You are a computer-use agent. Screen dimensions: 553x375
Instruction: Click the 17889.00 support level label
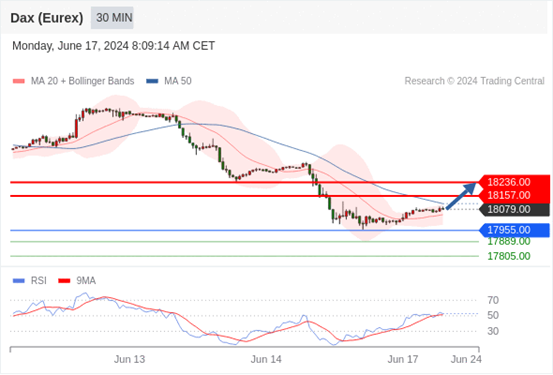pos(509,242)
